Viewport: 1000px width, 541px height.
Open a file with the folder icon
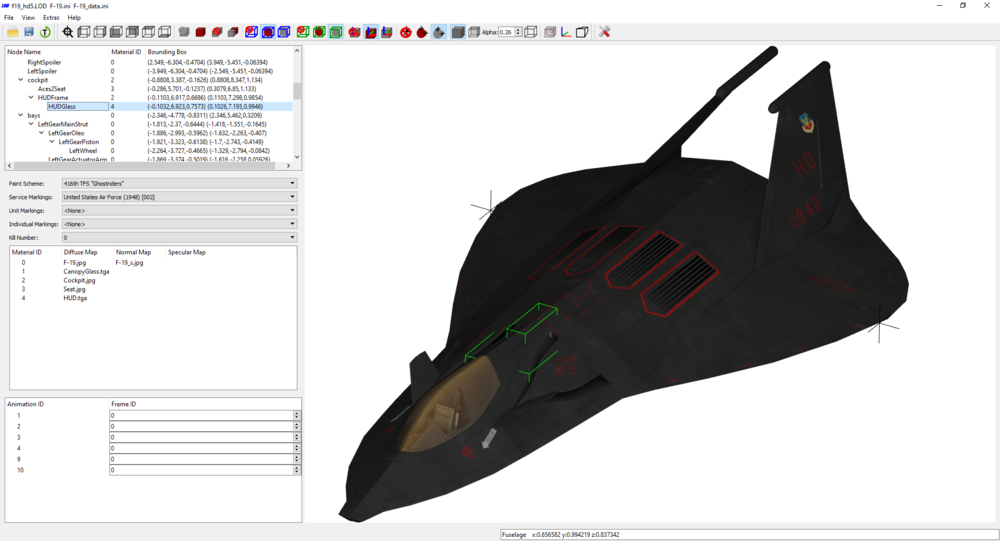(13, 32)
